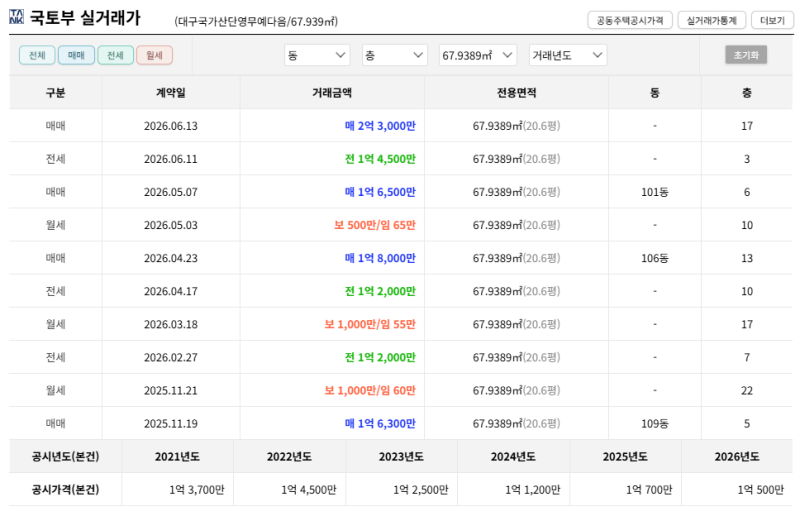Click 공시가격 value 1억 2,500만
800x516 pixels.
click(x=420, y=490)
